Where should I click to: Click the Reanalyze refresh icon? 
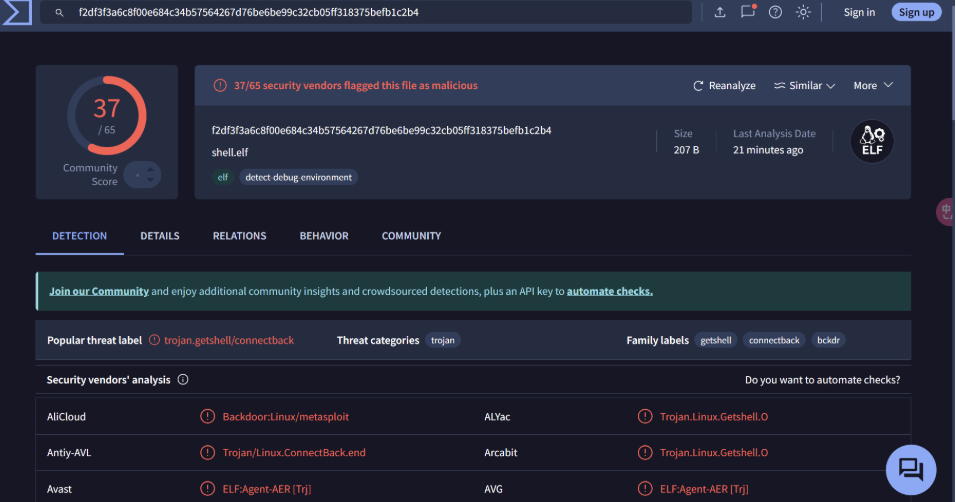point(698,86)
